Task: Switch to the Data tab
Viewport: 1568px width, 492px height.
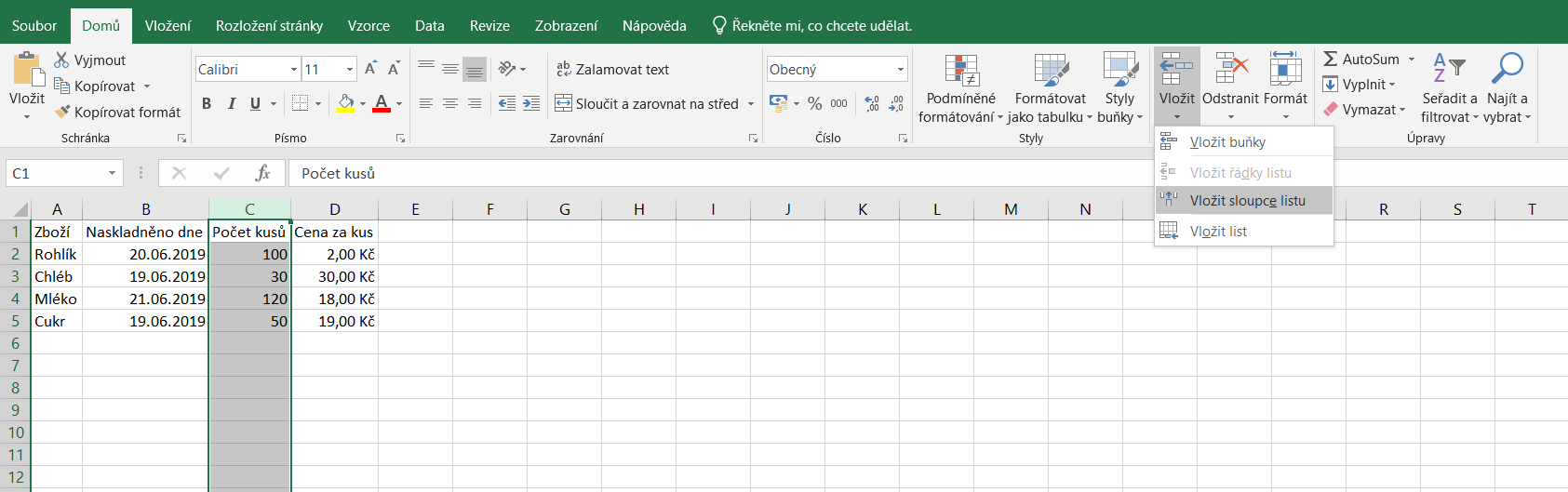Action: tap(430, 26)
